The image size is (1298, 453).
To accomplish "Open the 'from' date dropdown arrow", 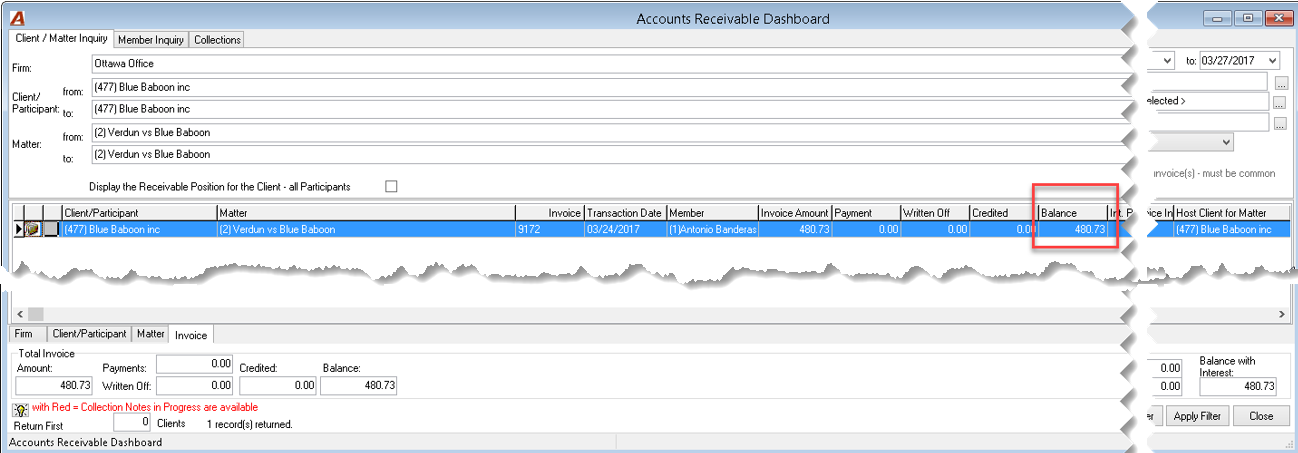I will [x=1165, y=61].
